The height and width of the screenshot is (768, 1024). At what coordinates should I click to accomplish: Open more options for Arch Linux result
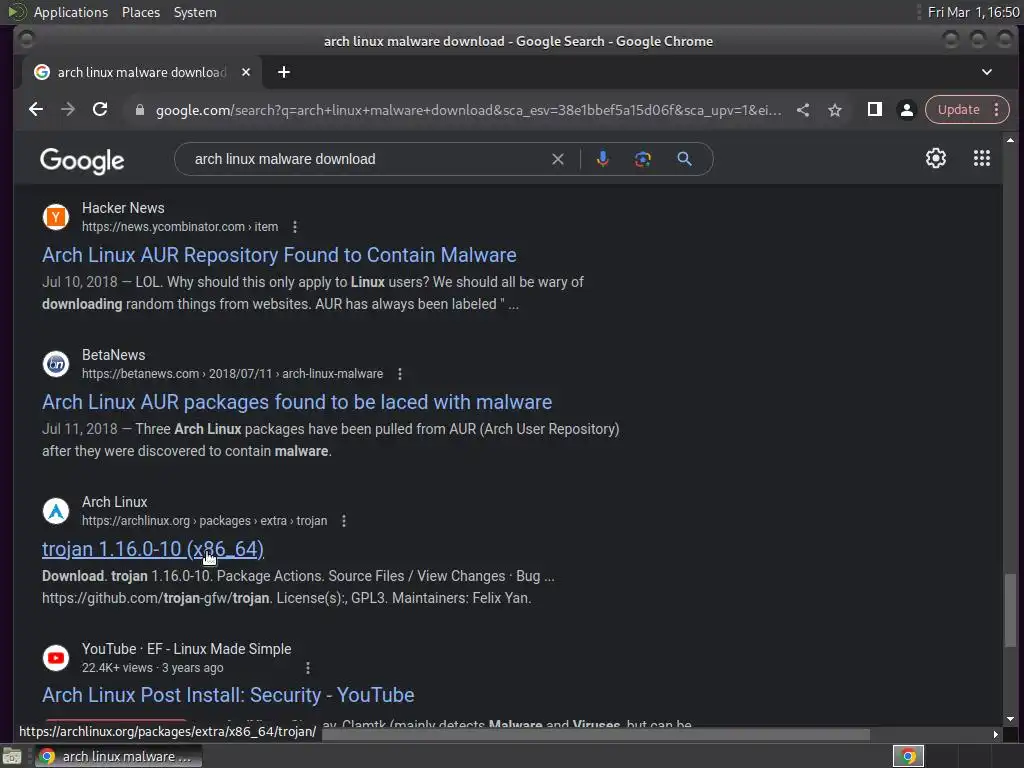pos(344,520)
